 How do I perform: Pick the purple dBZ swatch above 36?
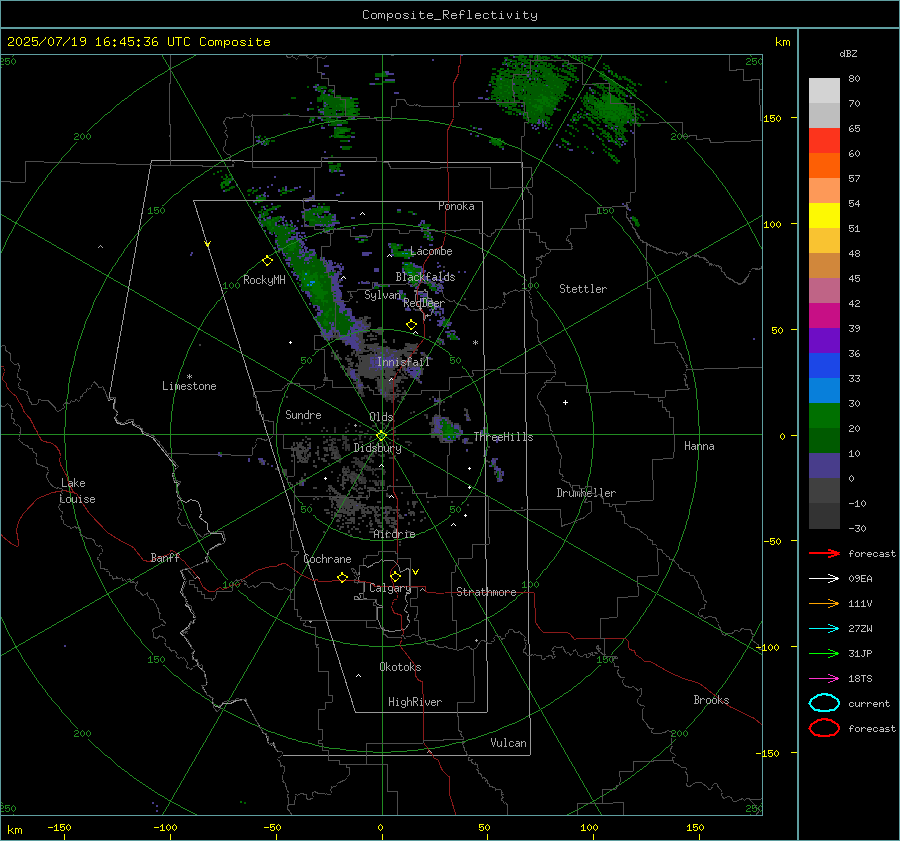coord(824,340)
